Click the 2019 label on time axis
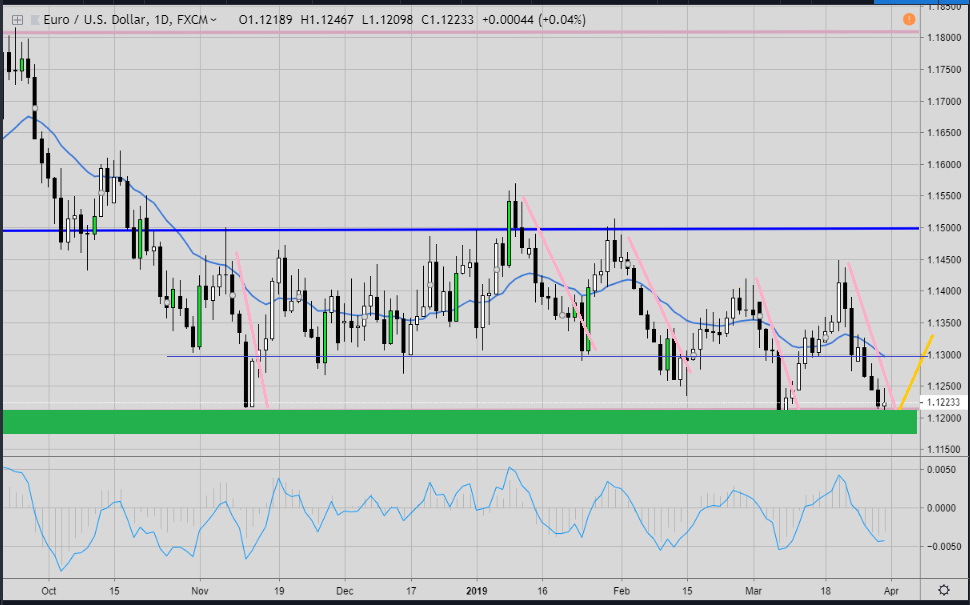970x605 pixels. pyautogui.click(x=474, y=590)
